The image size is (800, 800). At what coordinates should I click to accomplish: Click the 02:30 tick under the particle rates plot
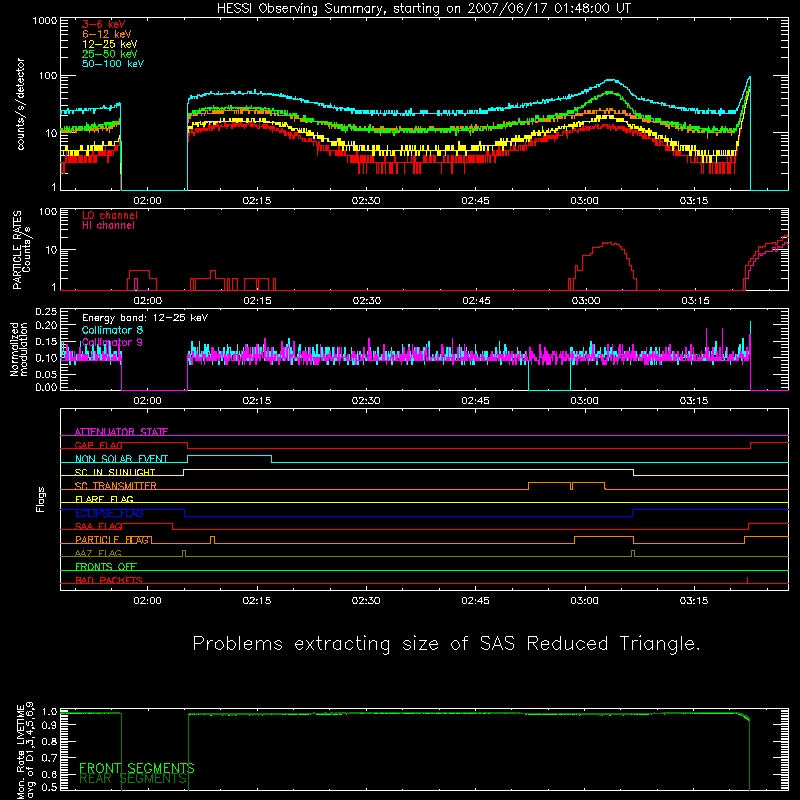(367, 301)
